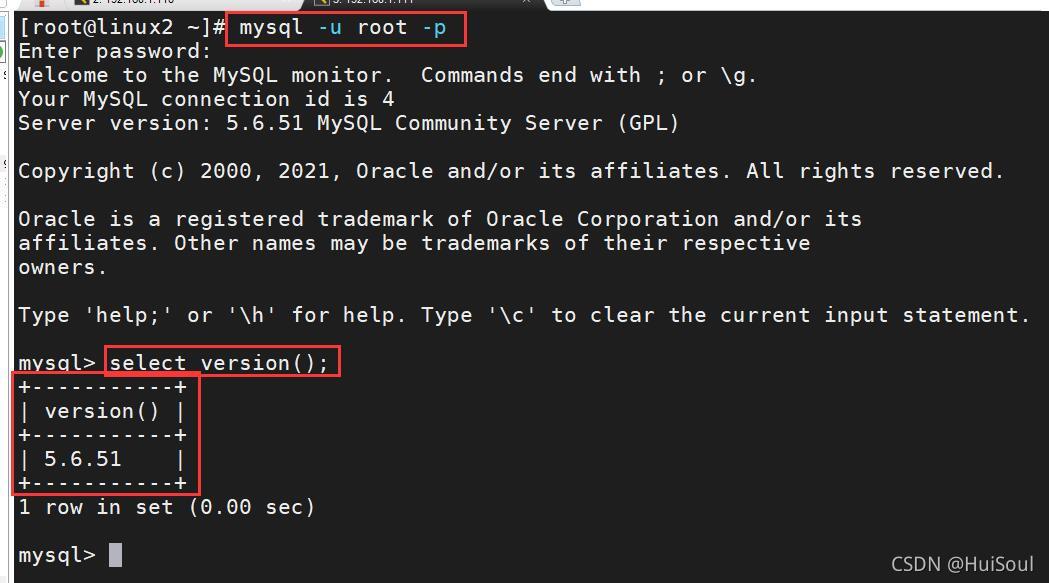This screenshot has height=583, width=1049.
Task: Click the 5.6.51 value in result table
Action: point(83,459)
